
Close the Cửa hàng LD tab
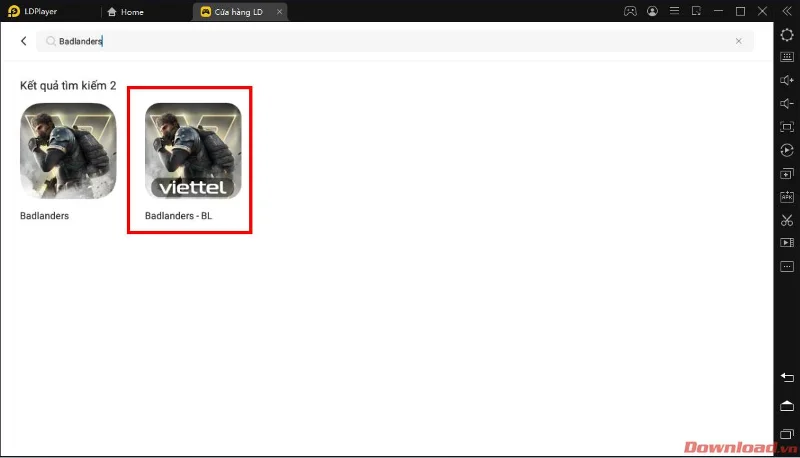[279, 12]
